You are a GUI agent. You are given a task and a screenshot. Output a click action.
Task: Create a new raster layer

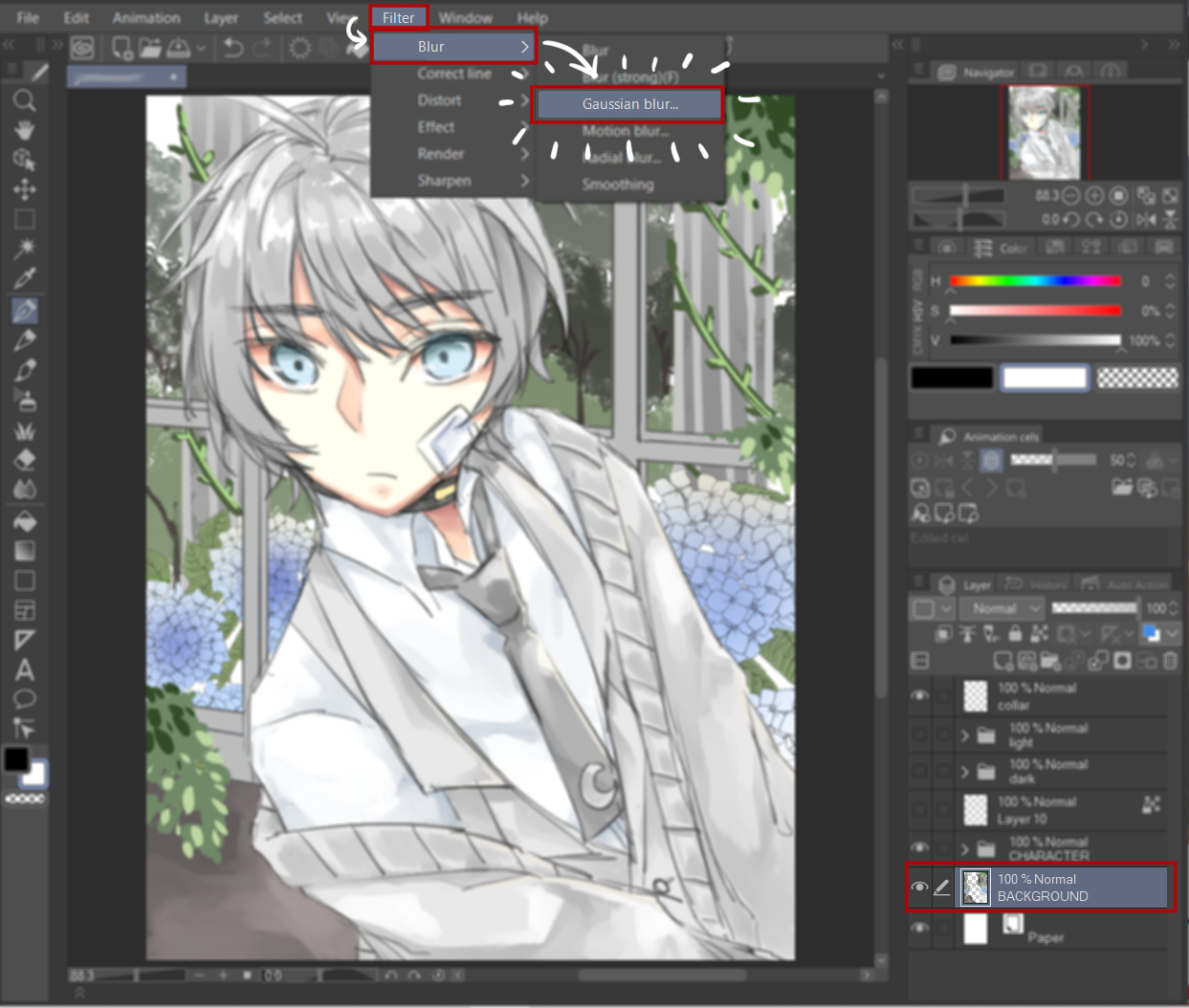click(x=1002, y=661)
